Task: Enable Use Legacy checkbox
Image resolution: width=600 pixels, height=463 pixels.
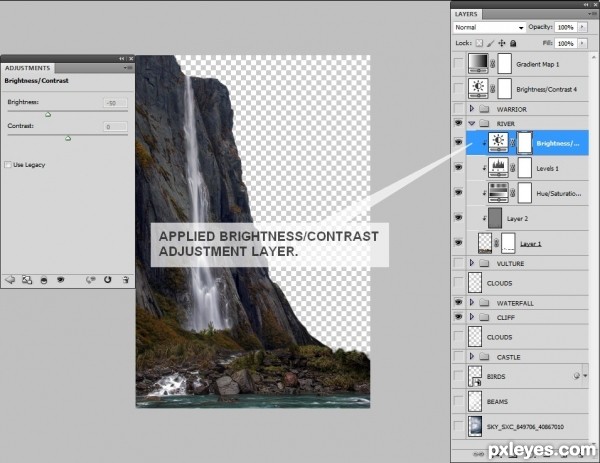Action: tap(8, 165)
